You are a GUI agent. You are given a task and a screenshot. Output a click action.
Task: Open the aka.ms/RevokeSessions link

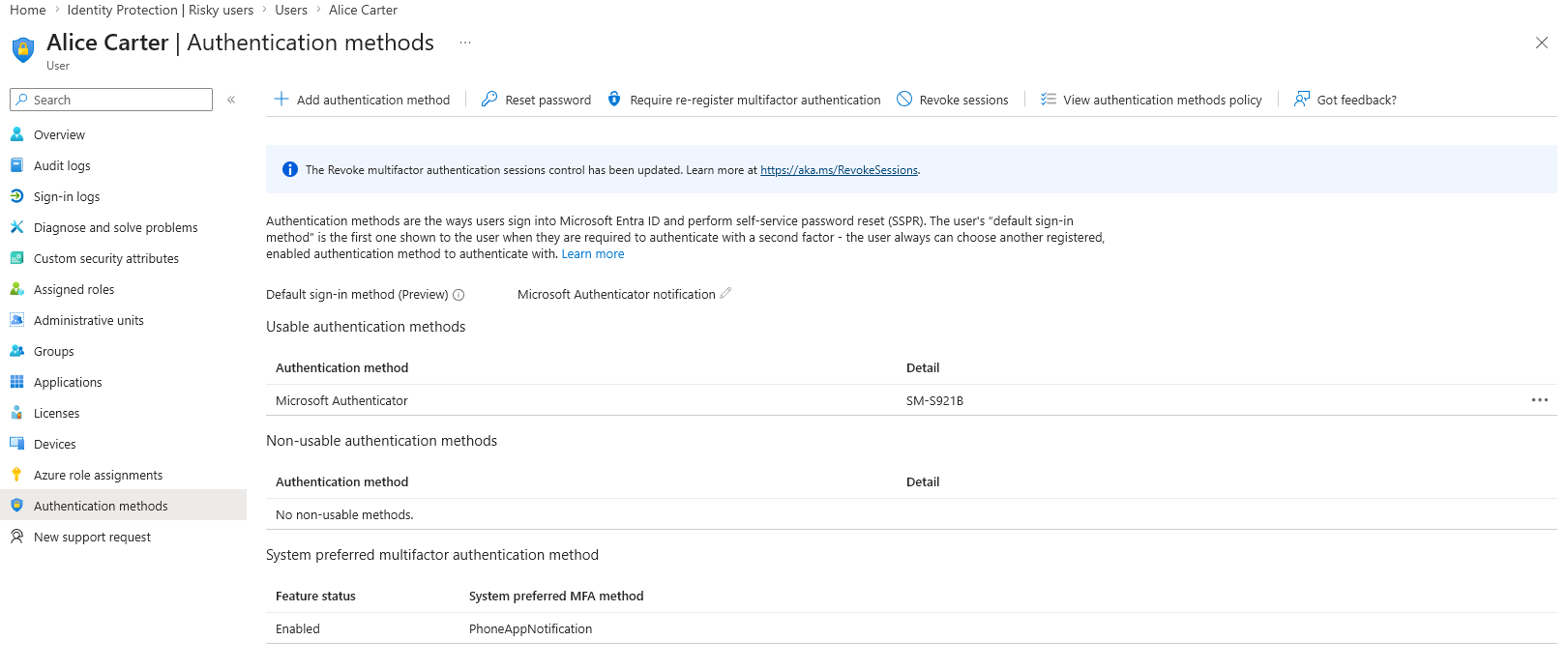coord(839,170)
